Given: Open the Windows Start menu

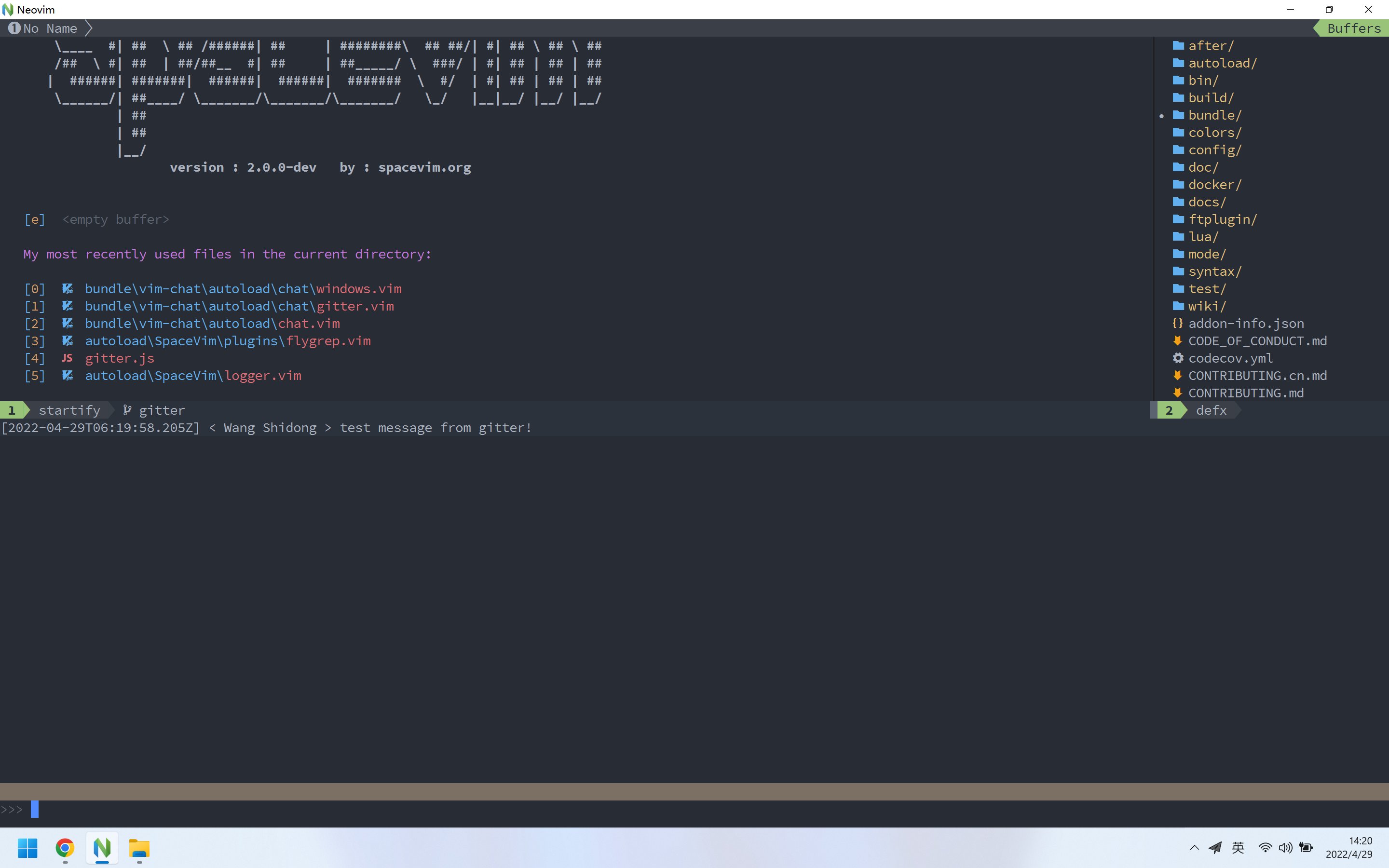Looking at the screenshot, I should tap(27, 848).
